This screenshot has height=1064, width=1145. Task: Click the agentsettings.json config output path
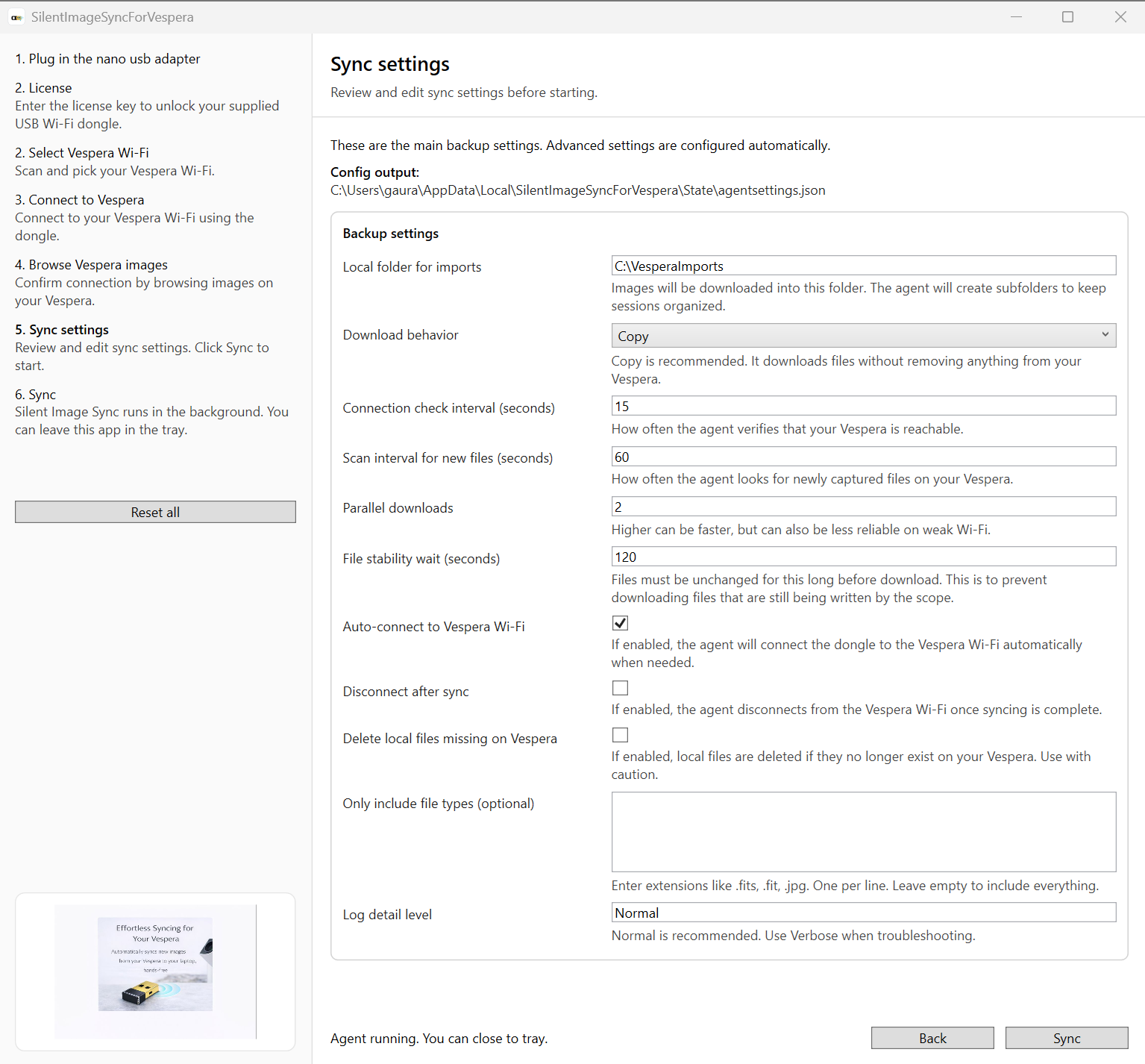[578, 190]
